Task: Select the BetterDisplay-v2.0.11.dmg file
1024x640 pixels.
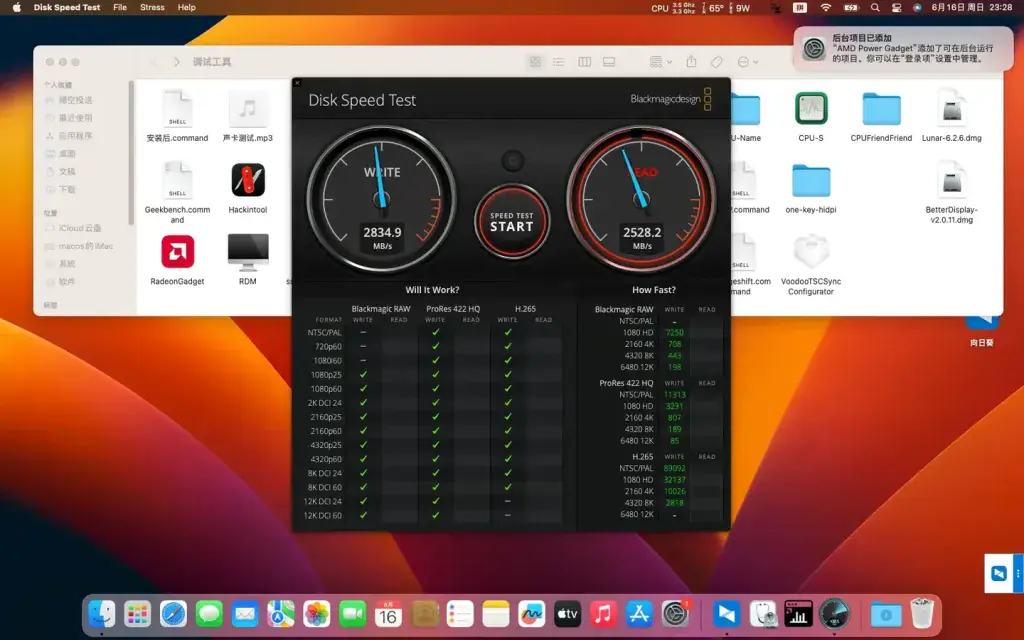Action: click(x=952, y=192)
